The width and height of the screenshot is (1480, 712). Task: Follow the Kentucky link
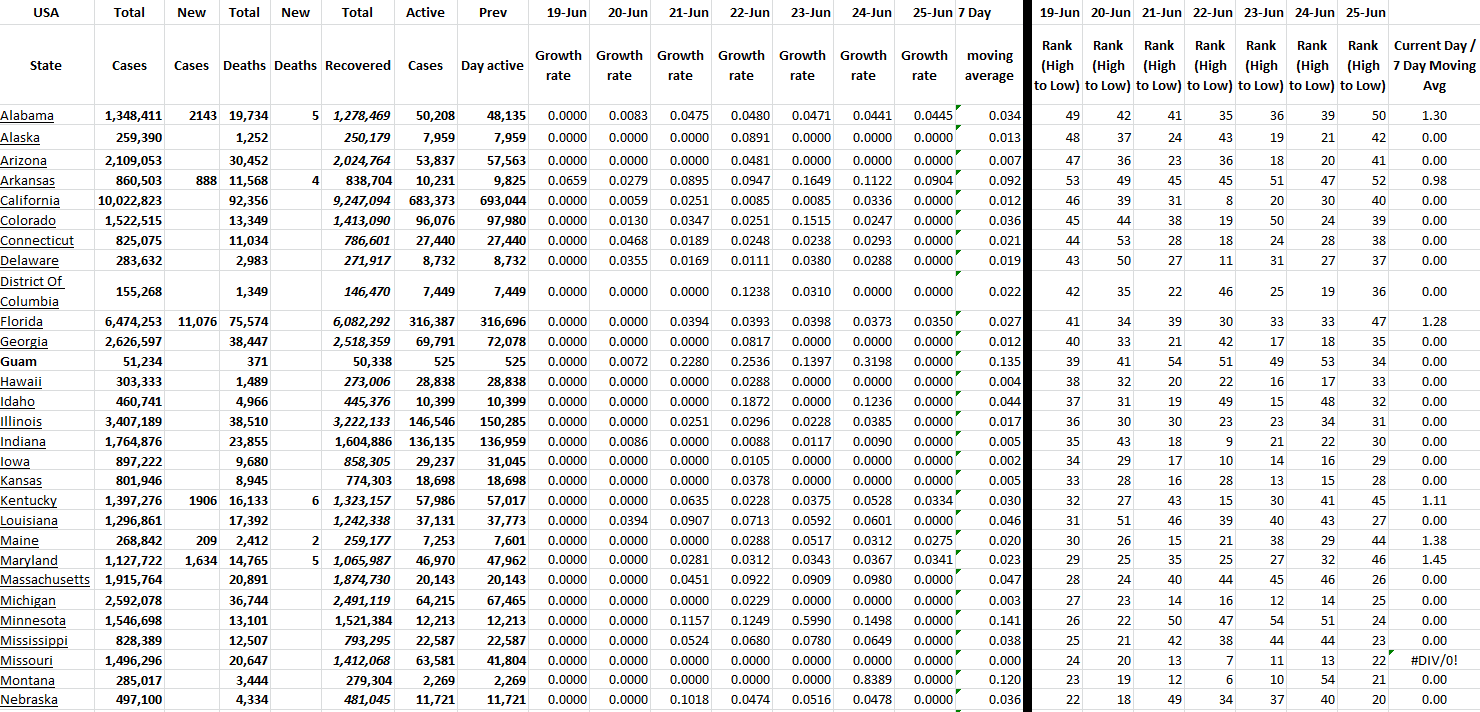tap(29, 501)
